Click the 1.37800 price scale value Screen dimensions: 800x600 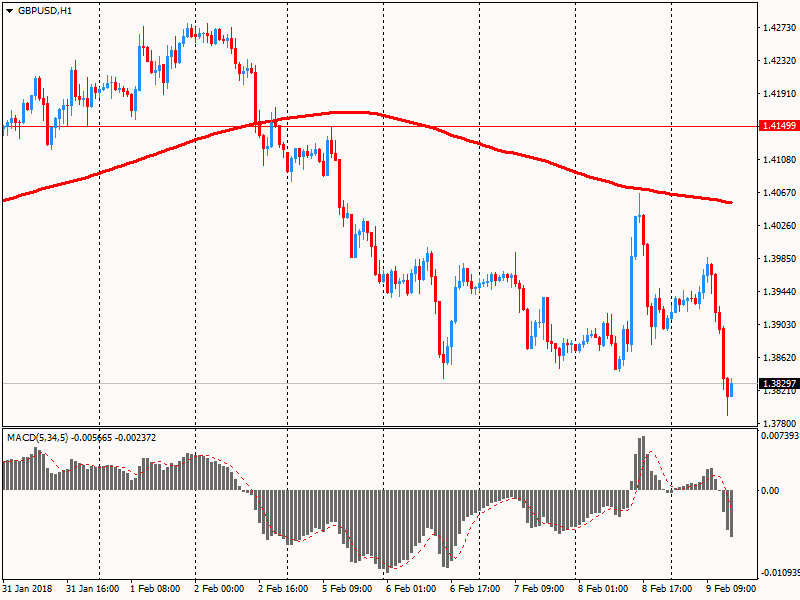779,423
